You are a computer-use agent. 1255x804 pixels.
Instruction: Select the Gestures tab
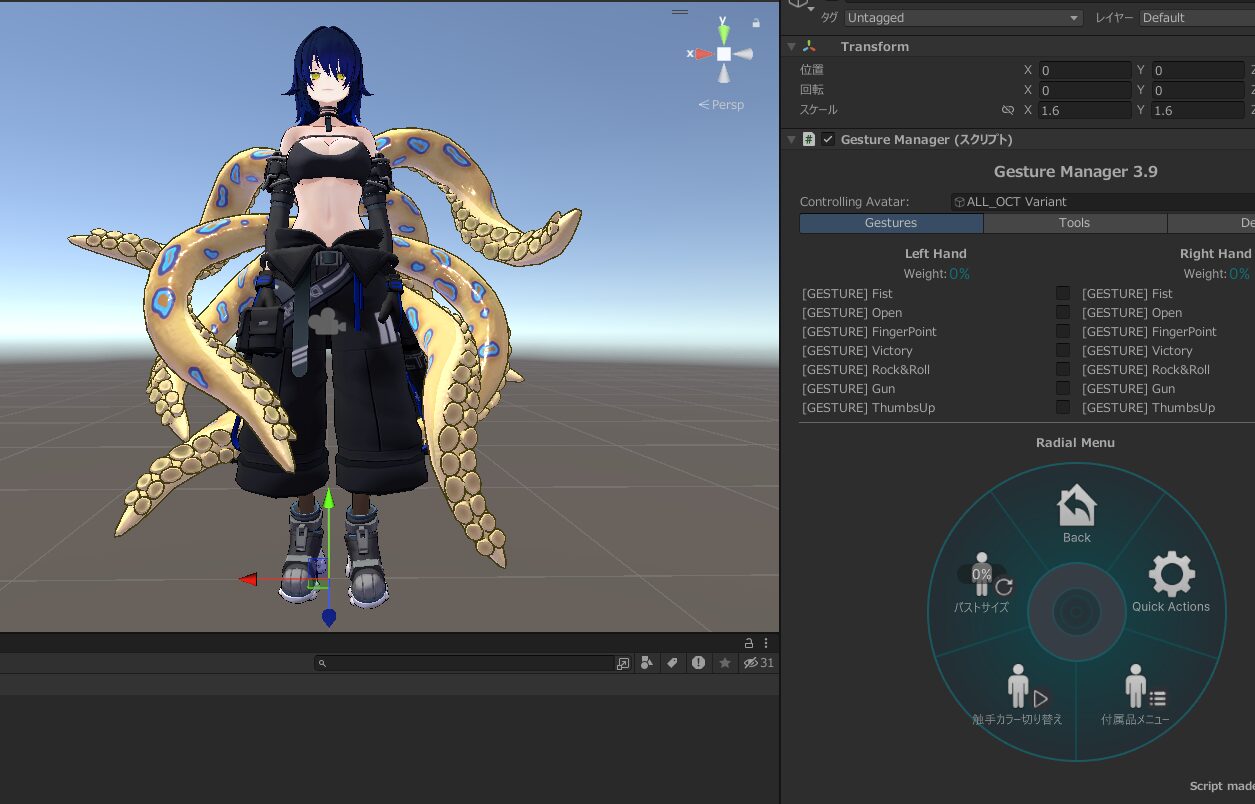coord(890,223)
